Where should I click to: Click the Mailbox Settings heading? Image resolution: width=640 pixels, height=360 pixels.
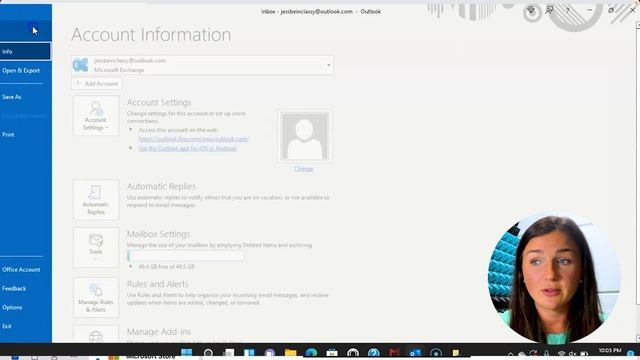click(158, 234)
